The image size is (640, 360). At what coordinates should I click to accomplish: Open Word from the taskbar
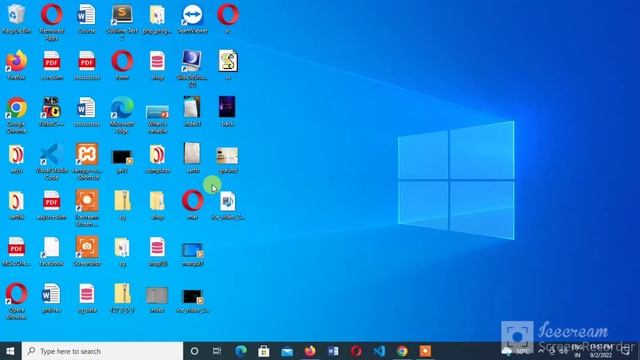(x=333, y=351)
